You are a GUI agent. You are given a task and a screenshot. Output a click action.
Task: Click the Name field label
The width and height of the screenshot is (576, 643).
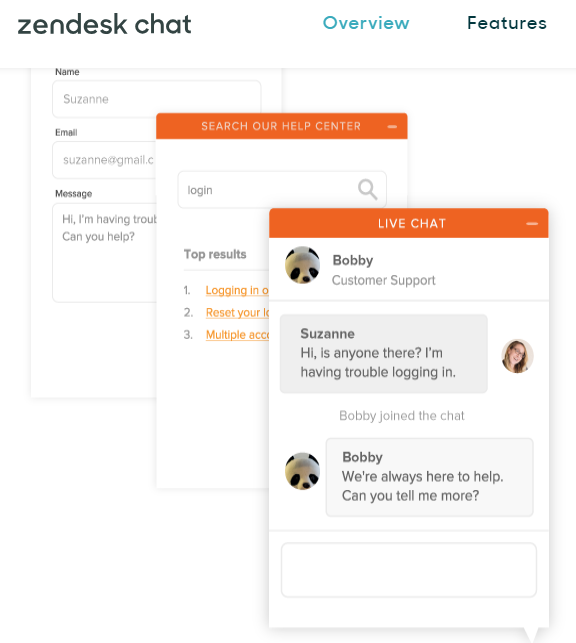[67, 72]
